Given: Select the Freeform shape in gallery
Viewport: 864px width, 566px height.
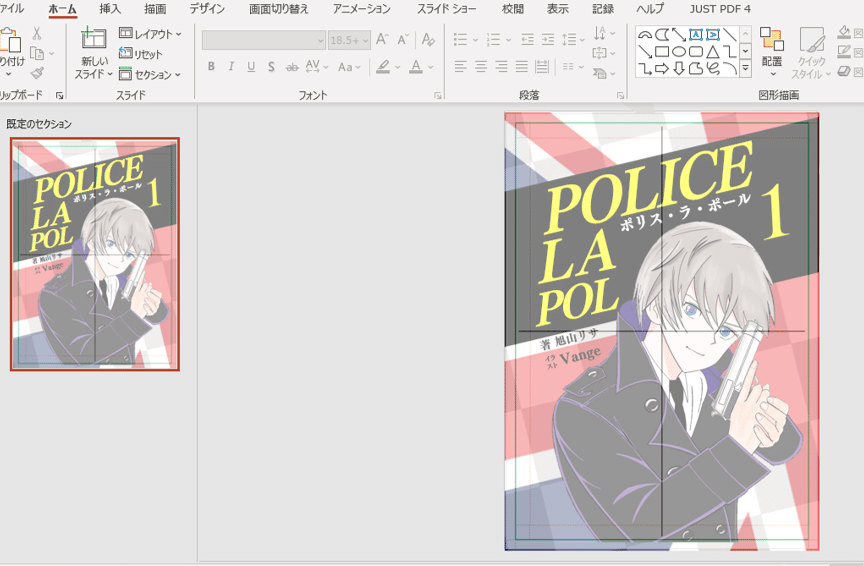Looking at the screenshot, I should click(x=696, y=69).
